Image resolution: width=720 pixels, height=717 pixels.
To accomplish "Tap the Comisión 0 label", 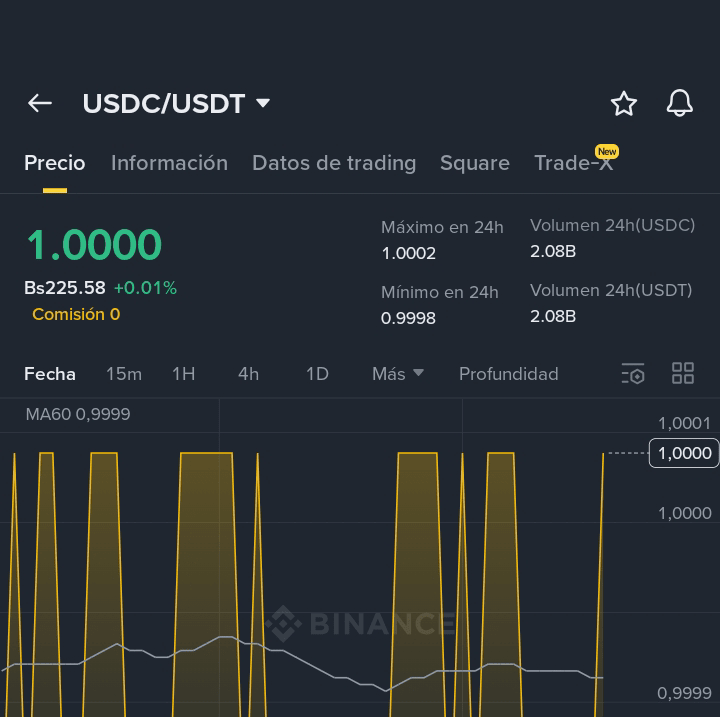I will point(76,314).
